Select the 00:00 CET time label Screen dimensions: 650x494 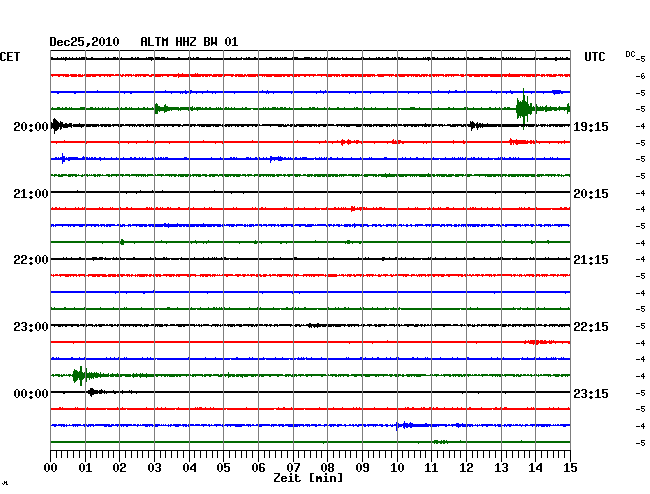[31, 393]
